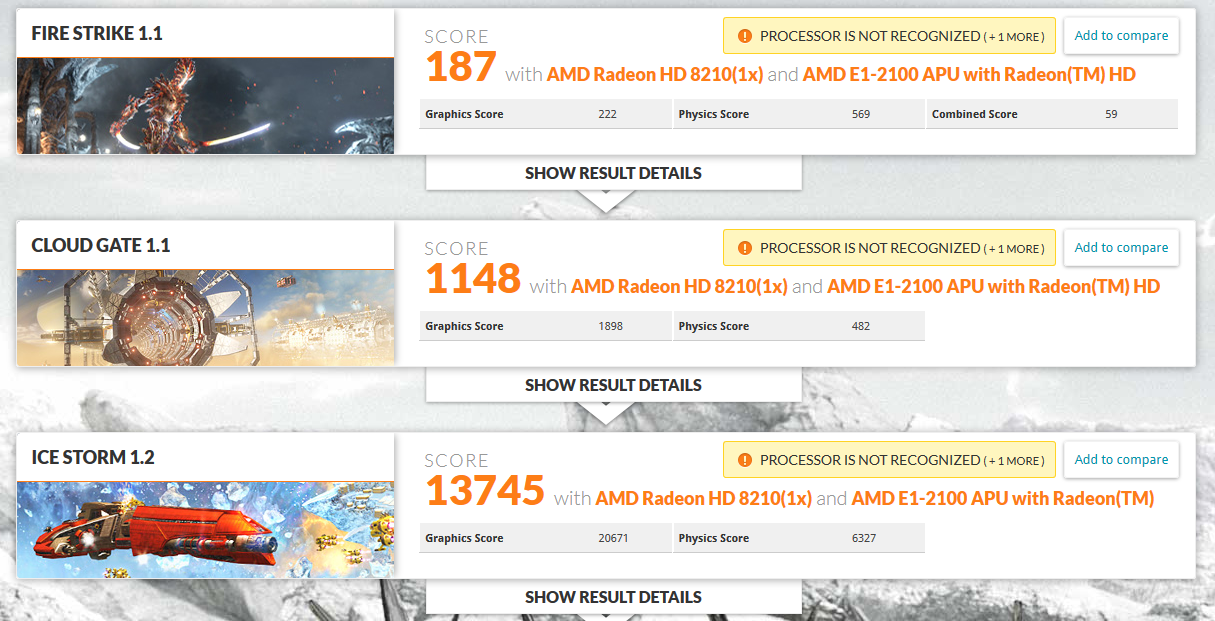Click the Fire Strike warning exclamation icon

point(744,36)
